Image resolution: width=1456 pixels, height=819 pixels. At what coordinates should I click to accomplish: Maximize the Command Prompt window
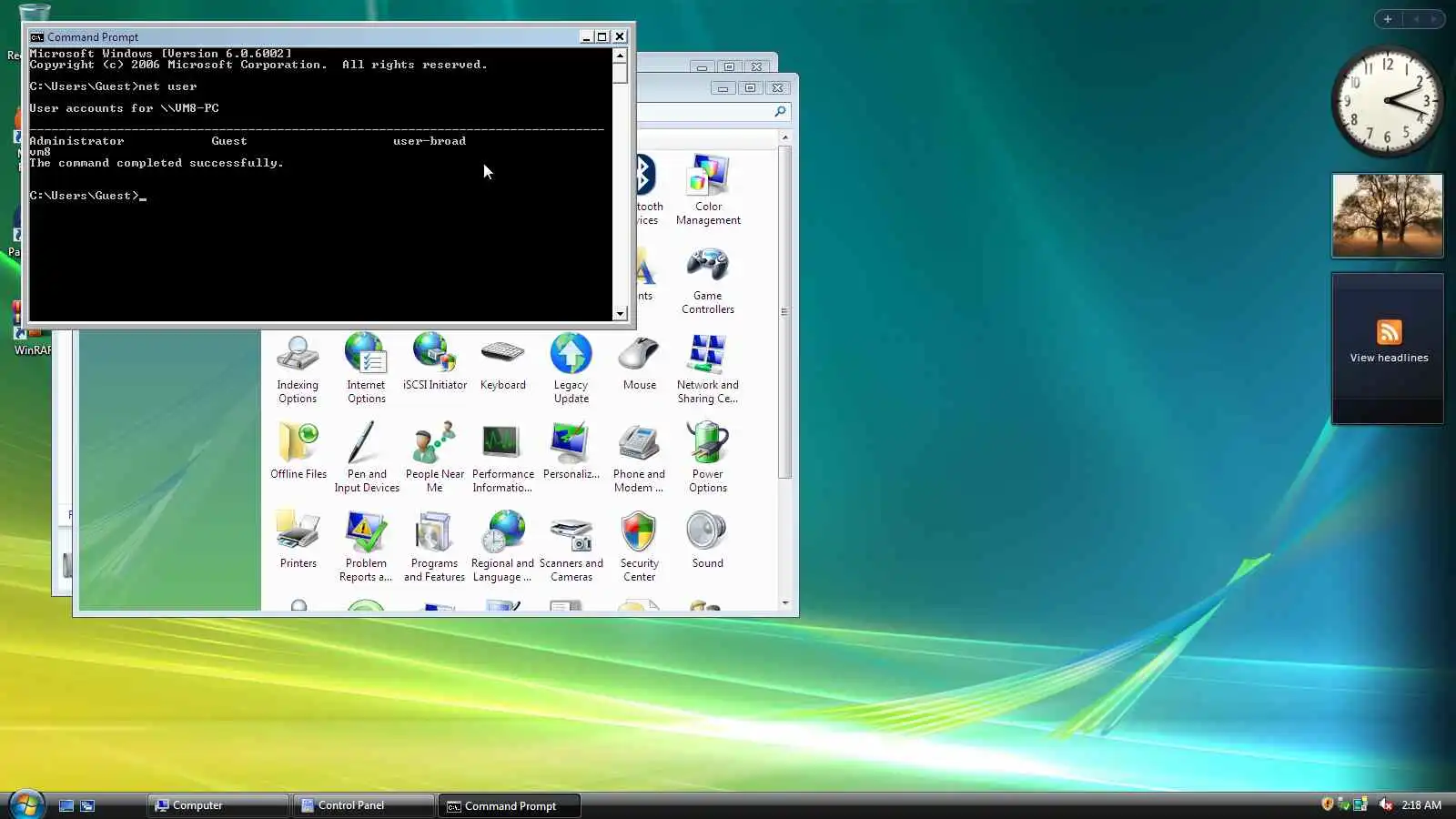coord(602,37)
